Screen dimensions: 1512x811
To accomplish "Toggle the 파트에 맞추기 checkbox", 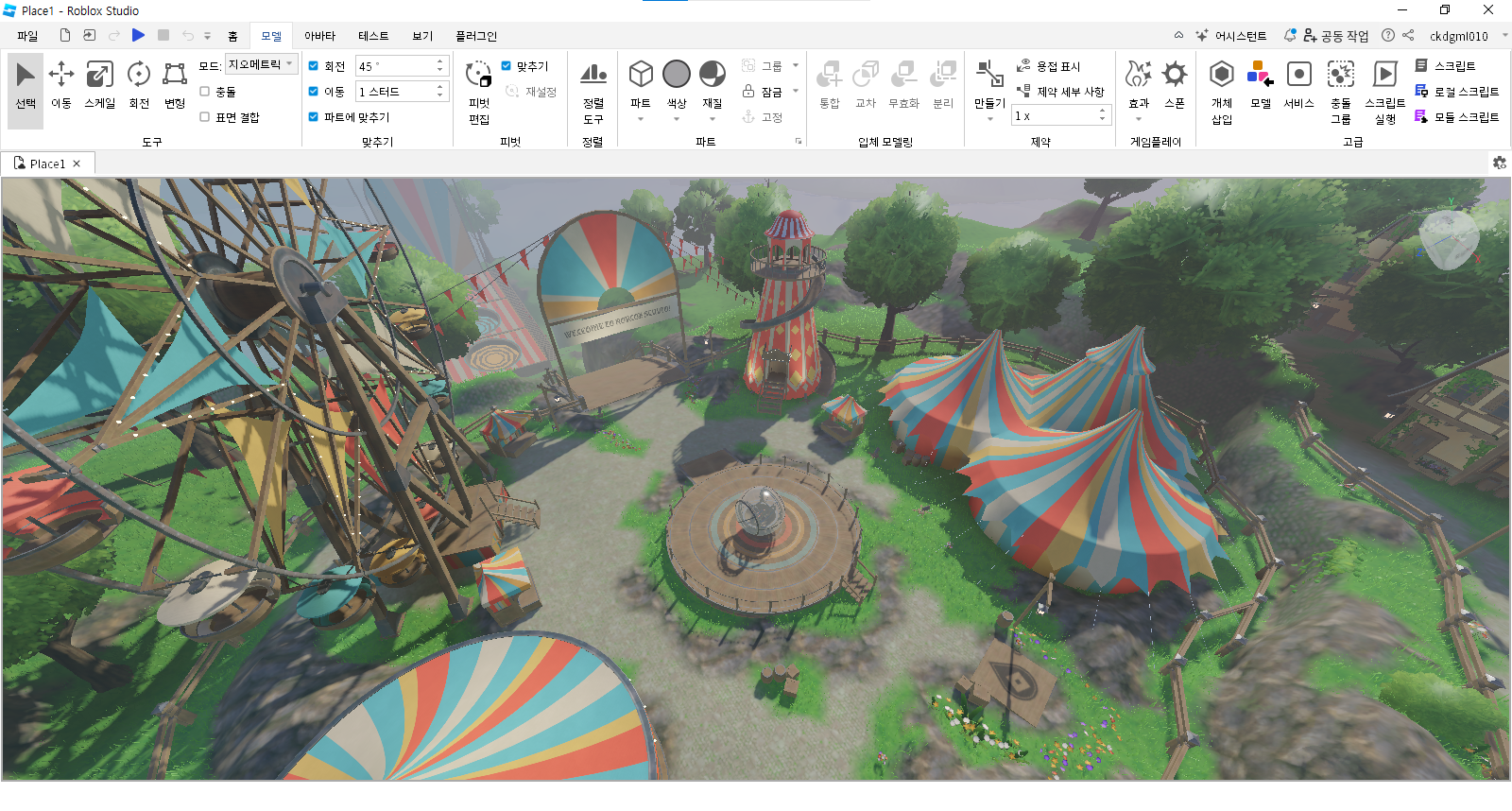I will (x=314, y=117).
